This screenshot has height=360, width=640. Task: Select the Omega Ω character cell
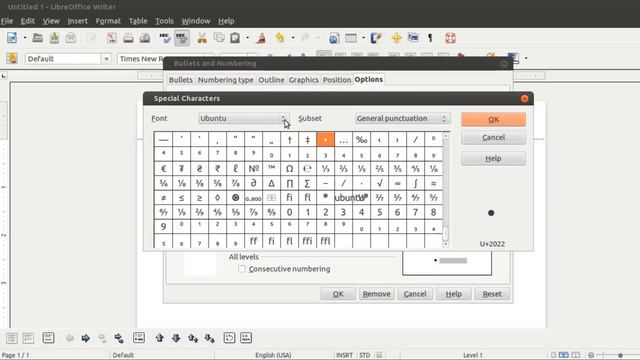(289, 169)
